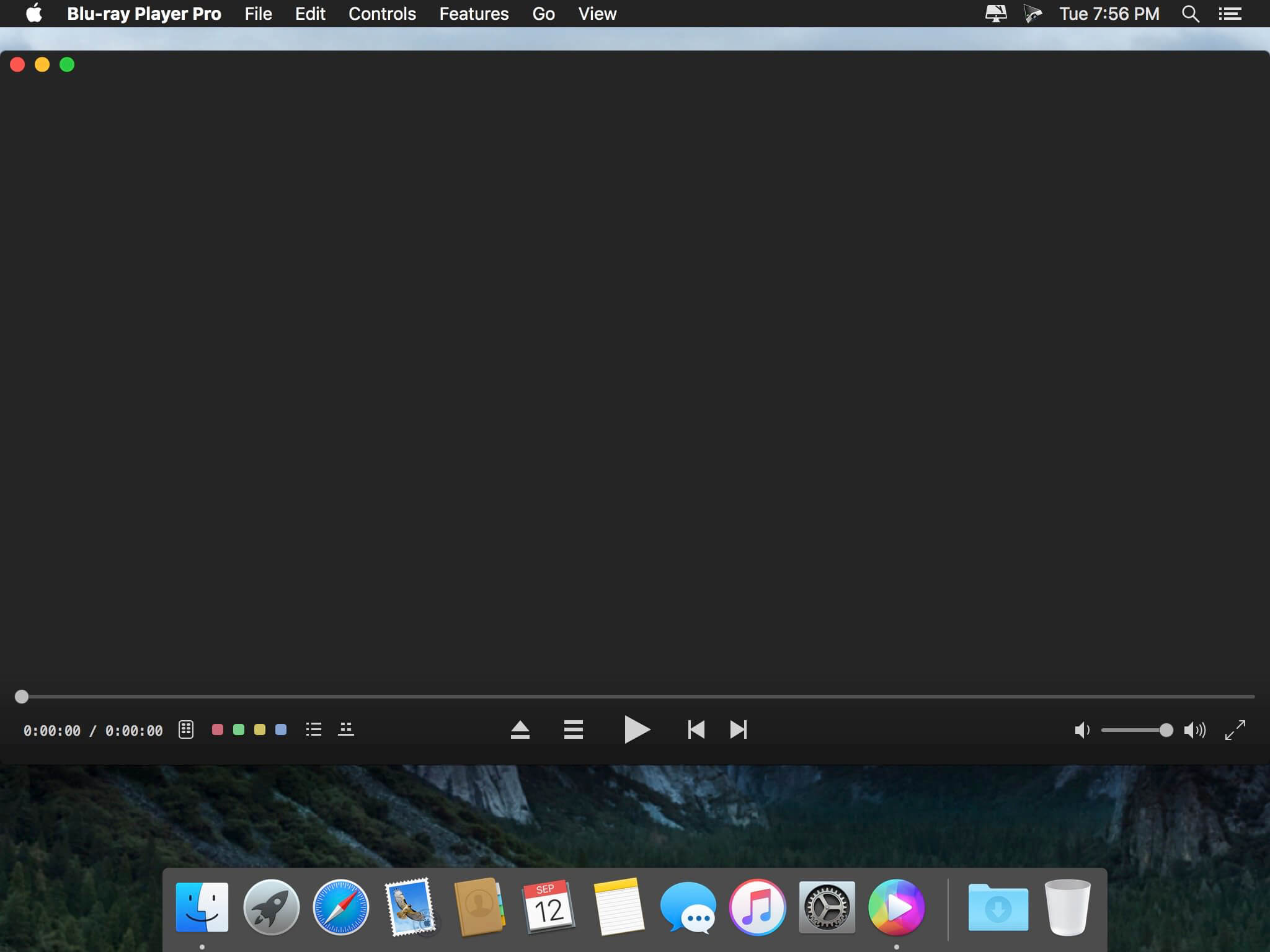The width and height of the screenshot is (1270, 952).
Task: Open the remote keypad icon
Action: click(186, 729)
